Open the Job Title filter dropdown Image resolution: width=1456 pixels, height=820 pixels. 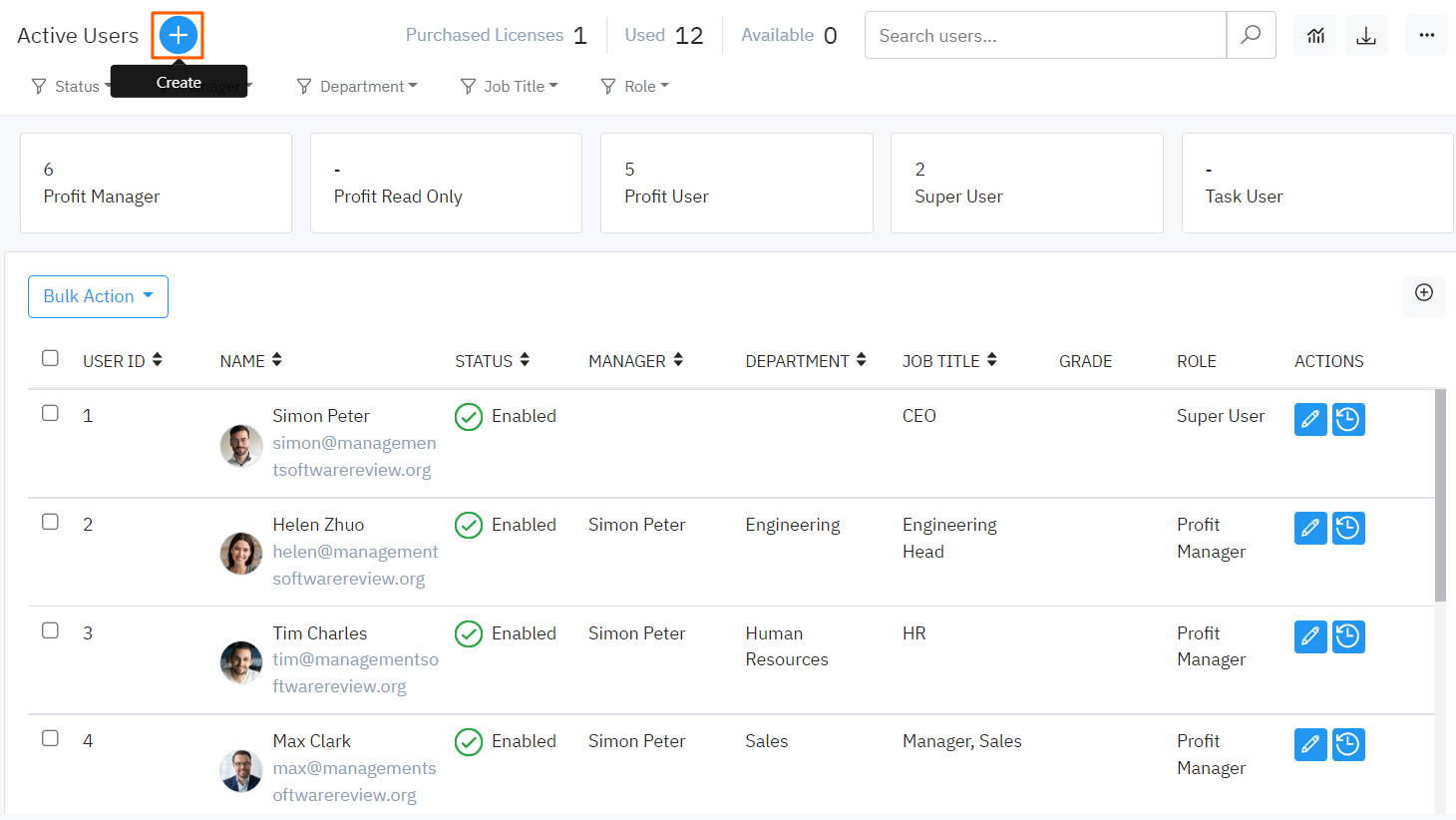click(x=510, y=87)
